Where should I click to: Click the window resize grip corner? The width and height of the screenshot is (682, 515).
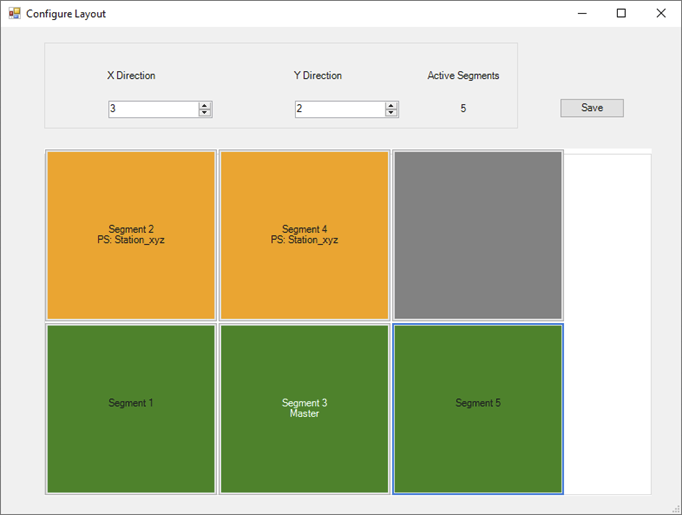click(x=676, y=509)
